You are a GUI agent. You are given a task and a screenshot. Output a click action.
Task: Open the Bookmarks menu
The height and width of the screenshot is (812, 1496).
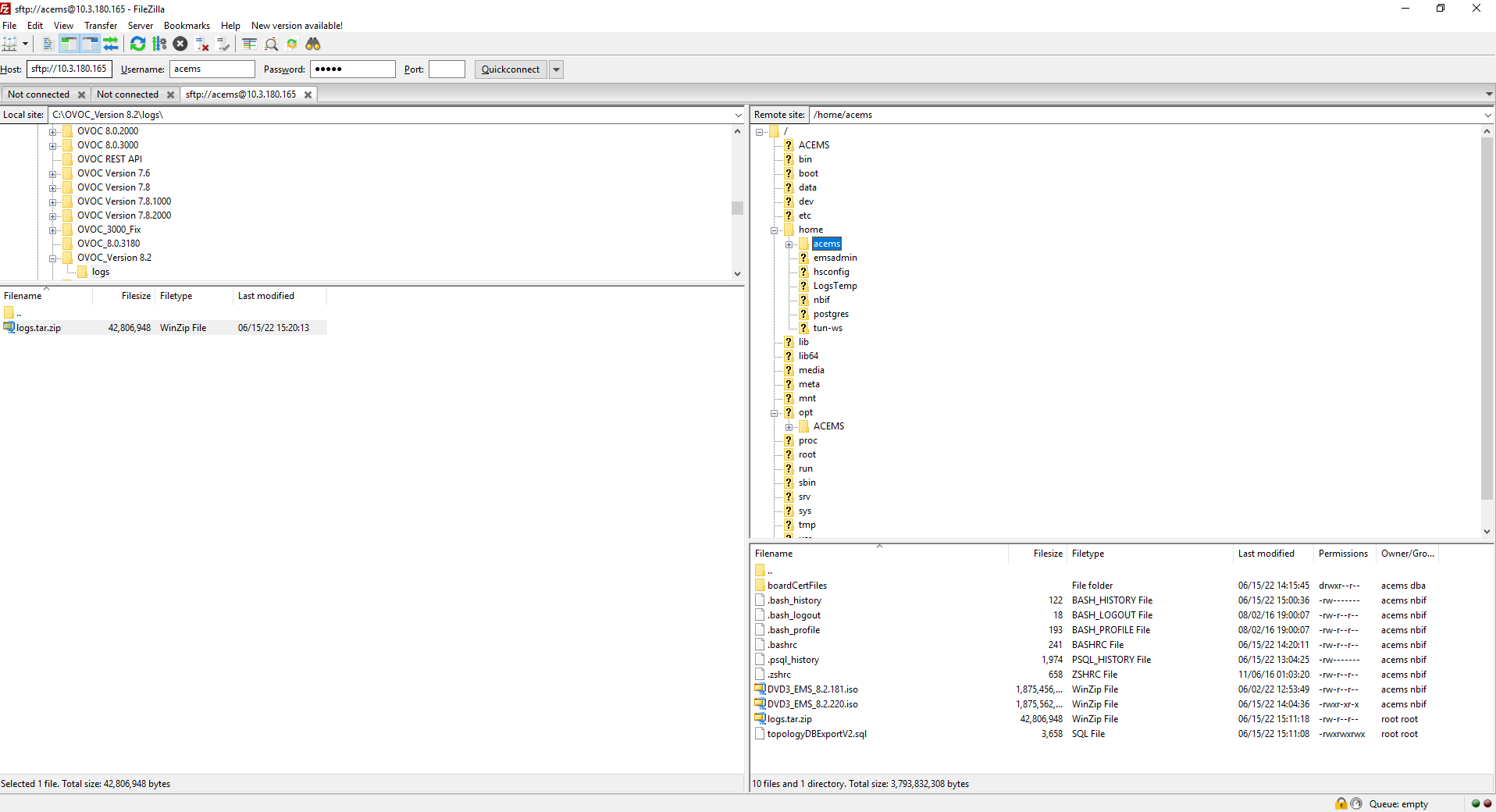187,26
